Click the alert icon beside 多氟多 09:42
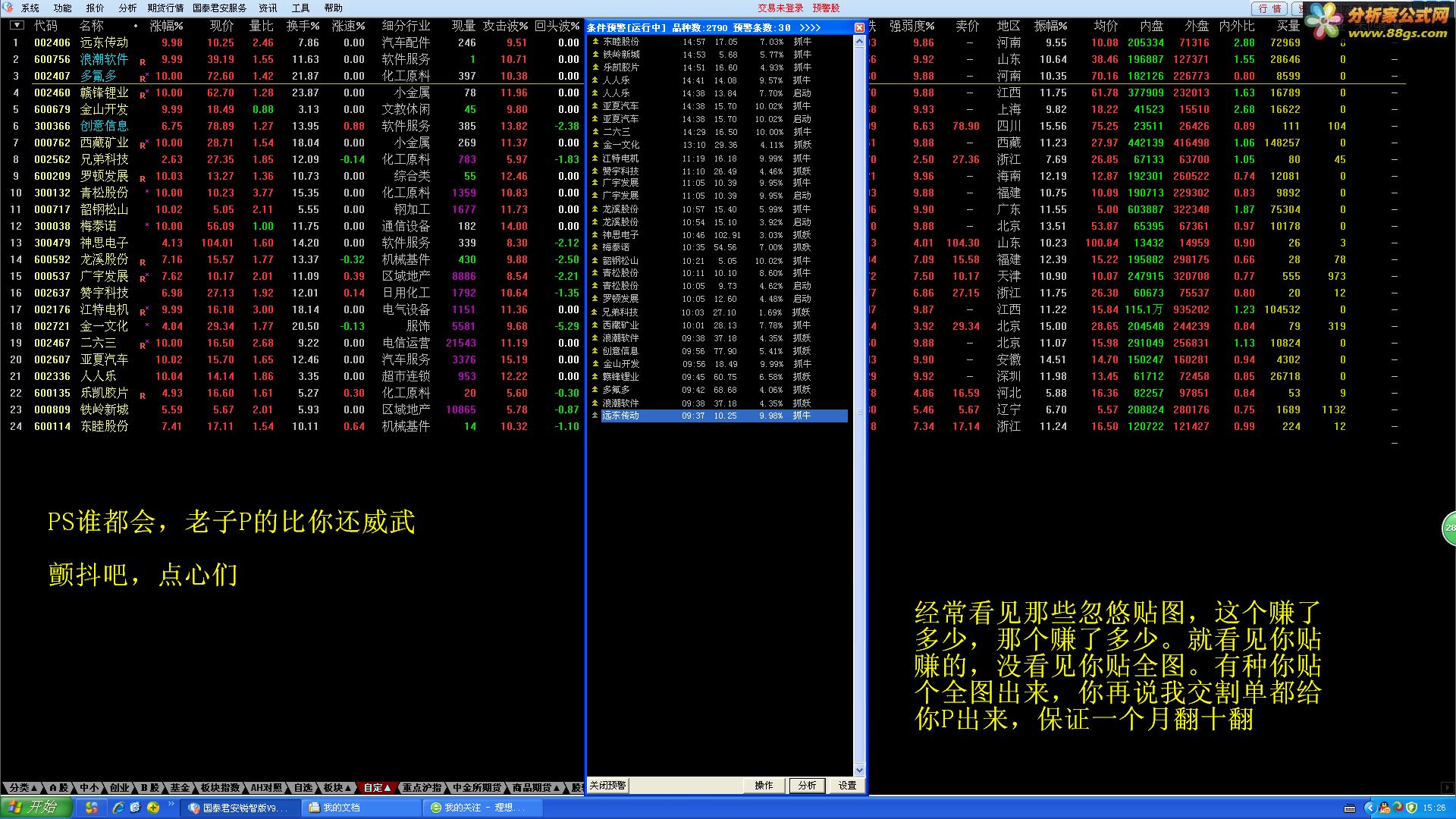Screen dimensions: 1456x819 (x=595, y=390)
